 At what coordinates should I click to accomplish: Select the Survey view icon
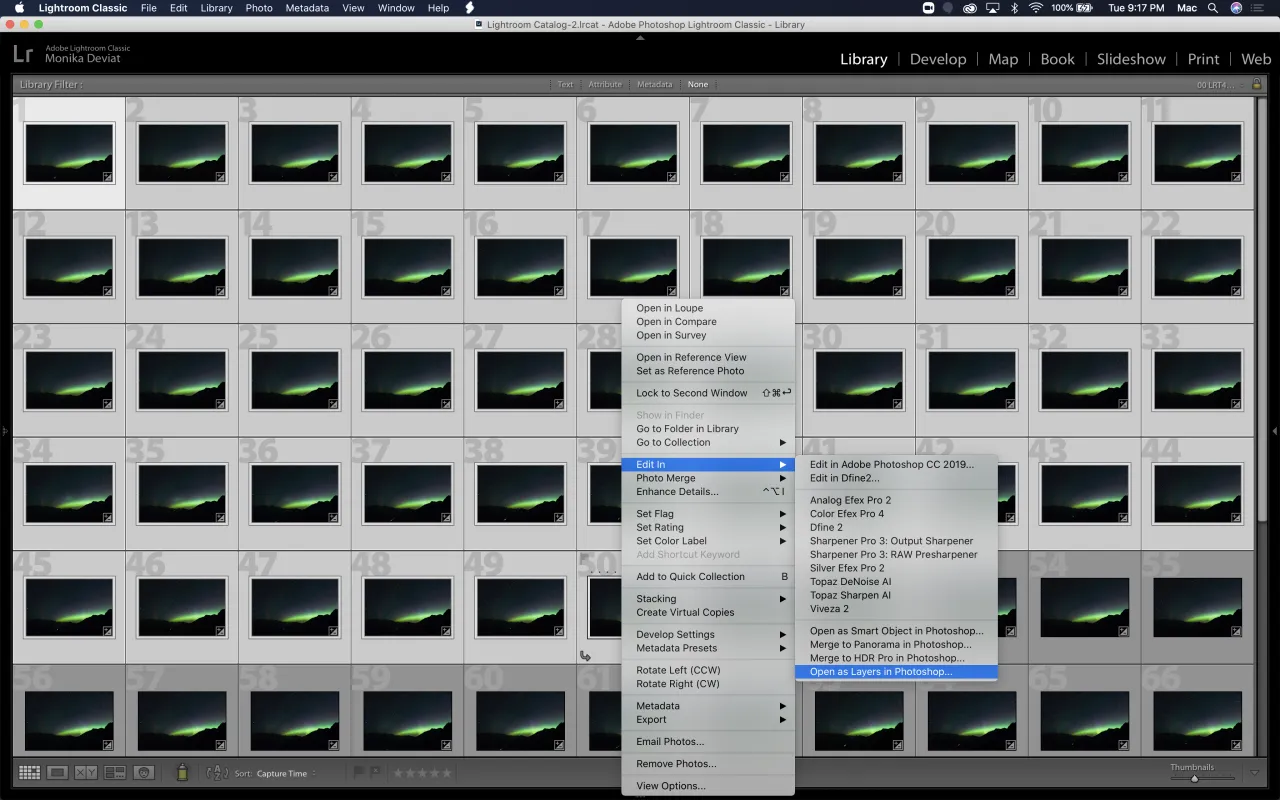[115, 772]
